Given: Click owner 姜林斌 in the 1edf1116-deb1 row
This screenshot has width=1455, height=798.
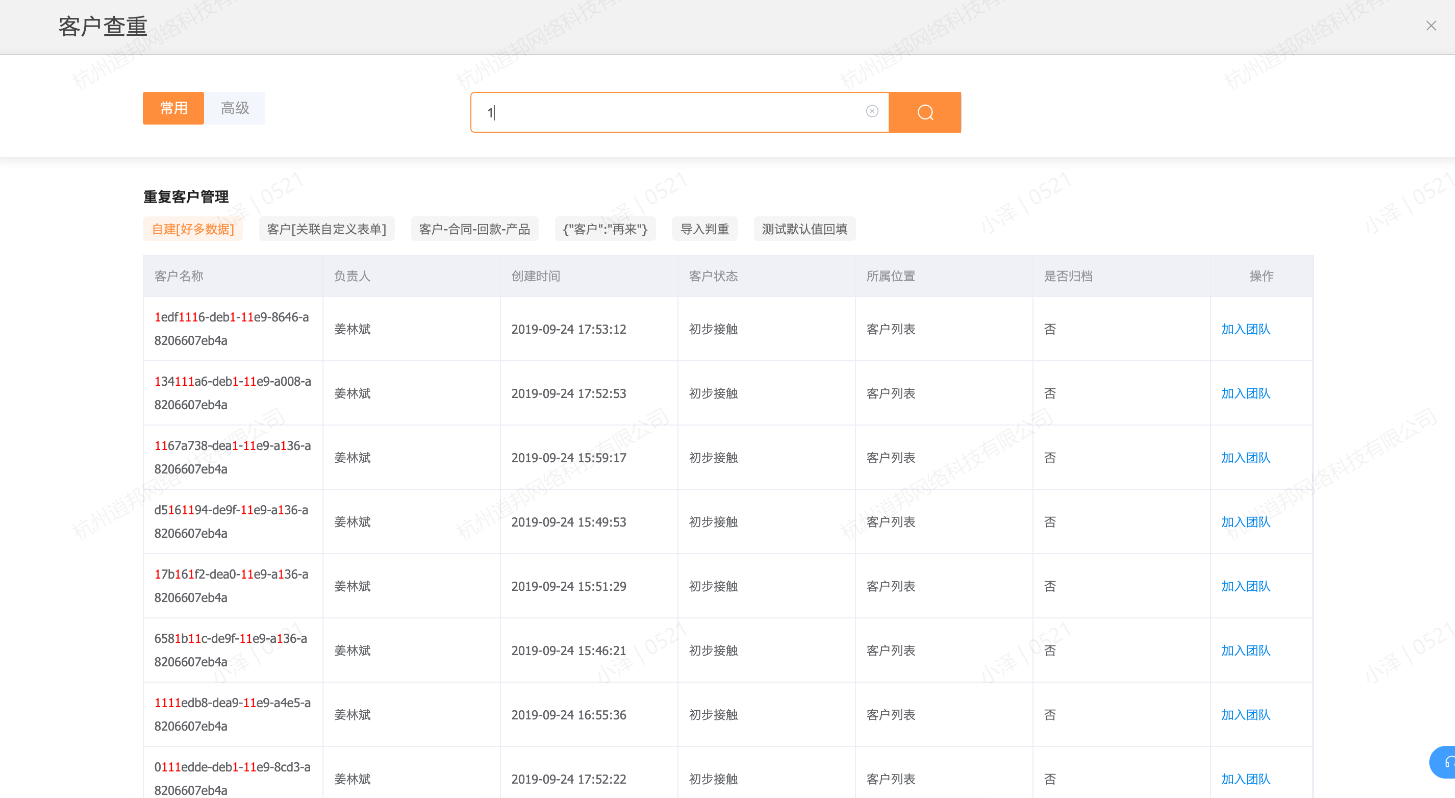Looking at the screenshot, I should [x=352, y=329].
